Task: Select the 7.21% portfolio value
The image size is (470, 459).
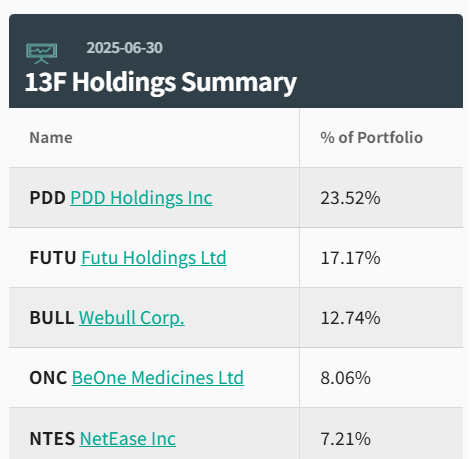Action: coord(345,439)
